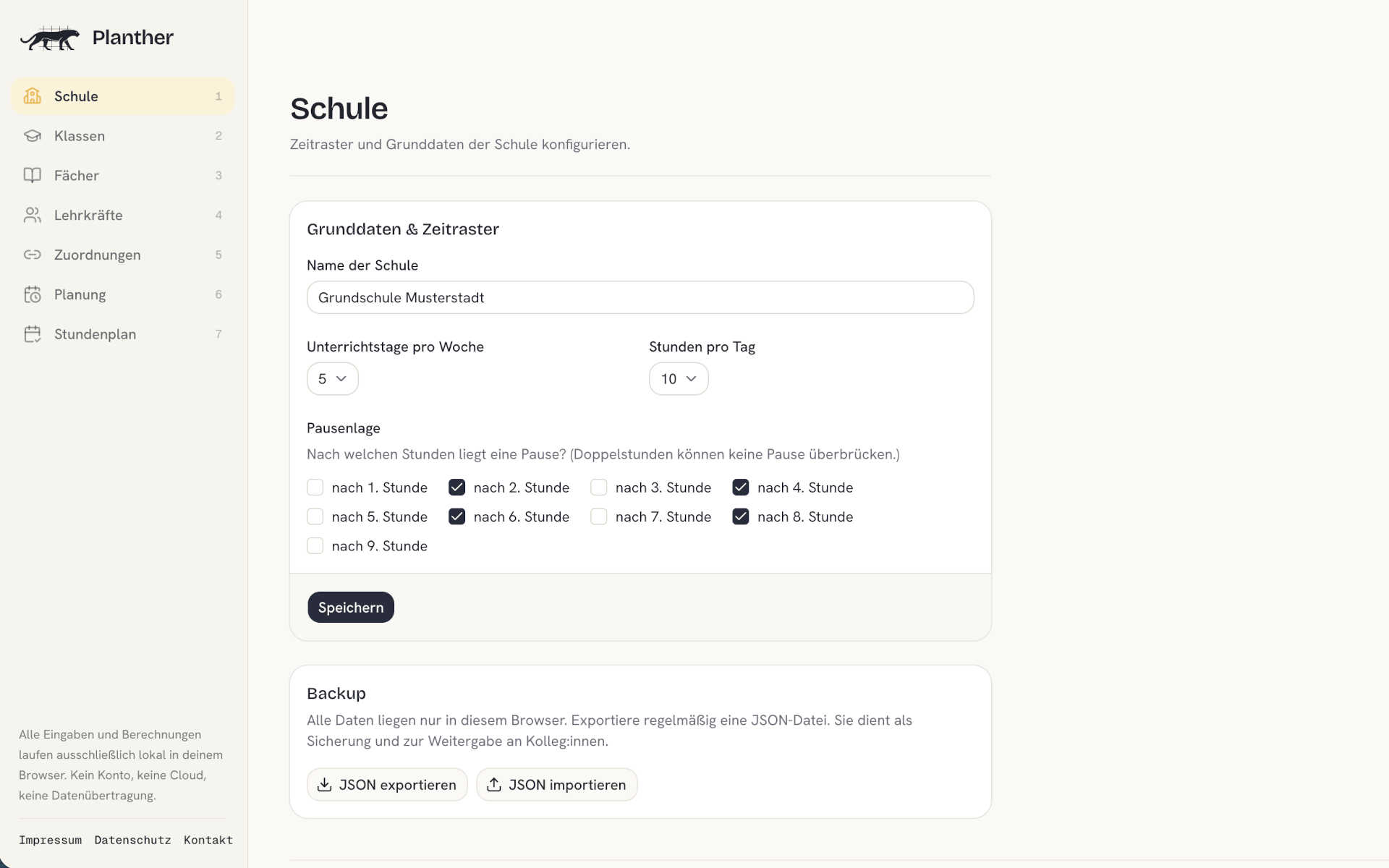
Task: Enable pause nach 1. Stunde checkbox
Action: (x=315, y=488)
